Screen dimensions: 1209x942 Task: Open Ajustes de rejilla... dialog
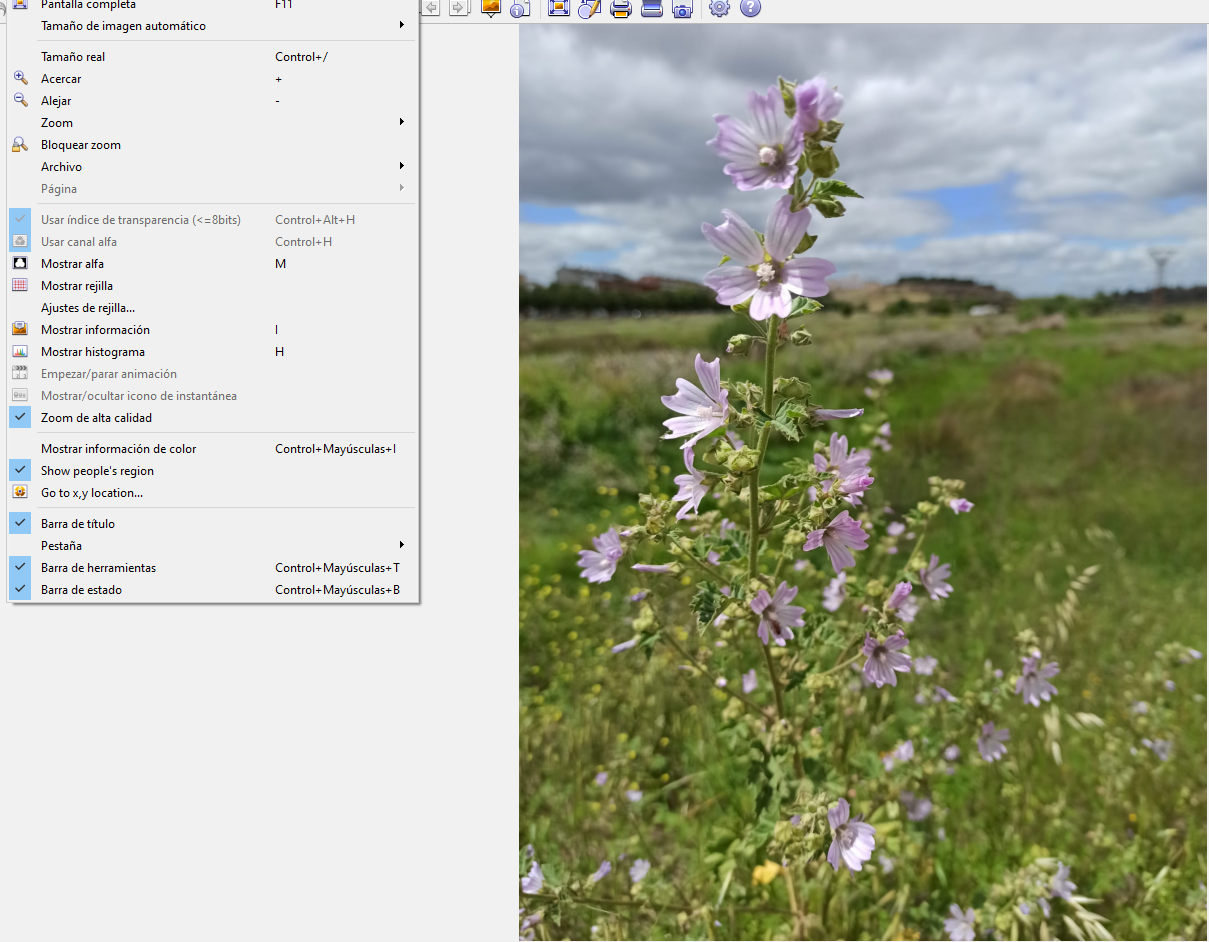click(88, 308)
